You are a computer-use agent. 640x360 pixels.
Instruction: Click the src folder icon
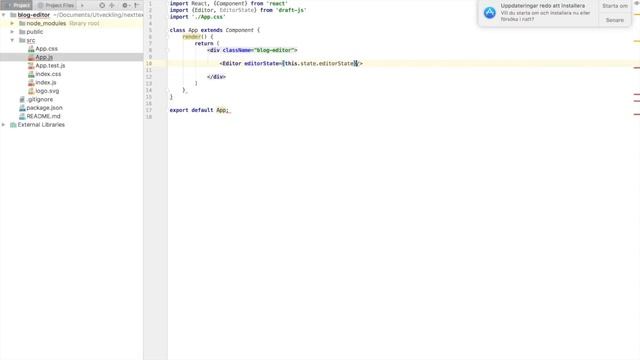pos(22,40)
